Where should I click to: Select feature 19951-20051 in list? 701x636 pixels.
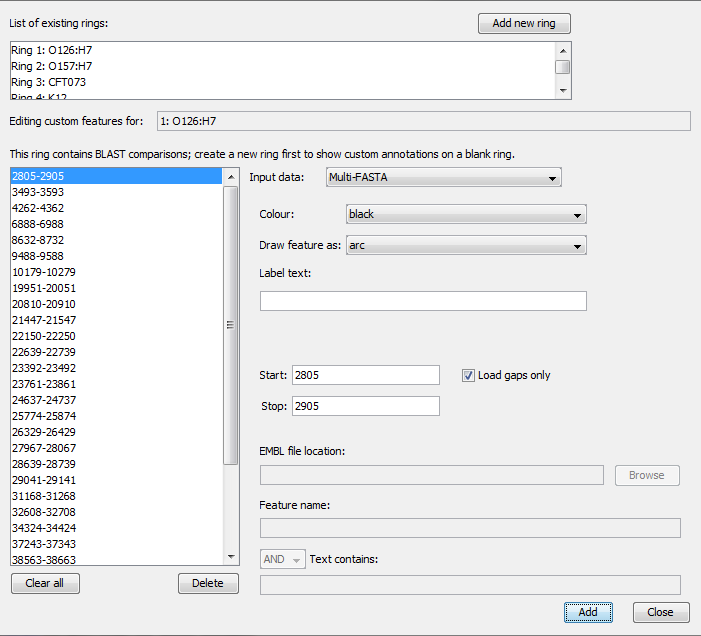point(116,288)
